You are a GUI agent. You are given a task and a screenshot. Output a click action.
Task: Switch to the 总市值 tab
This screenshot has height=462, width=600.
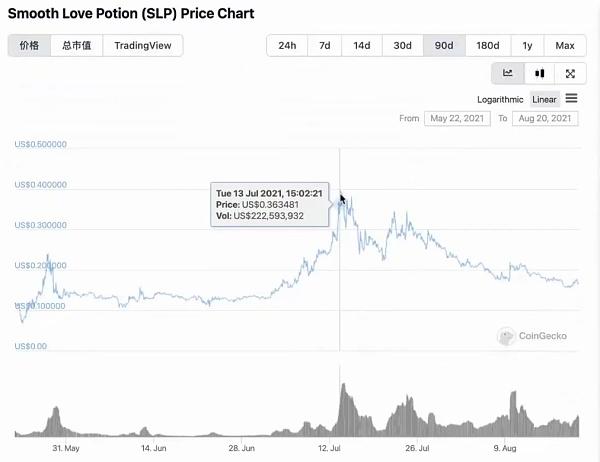(x=77, y=46)
